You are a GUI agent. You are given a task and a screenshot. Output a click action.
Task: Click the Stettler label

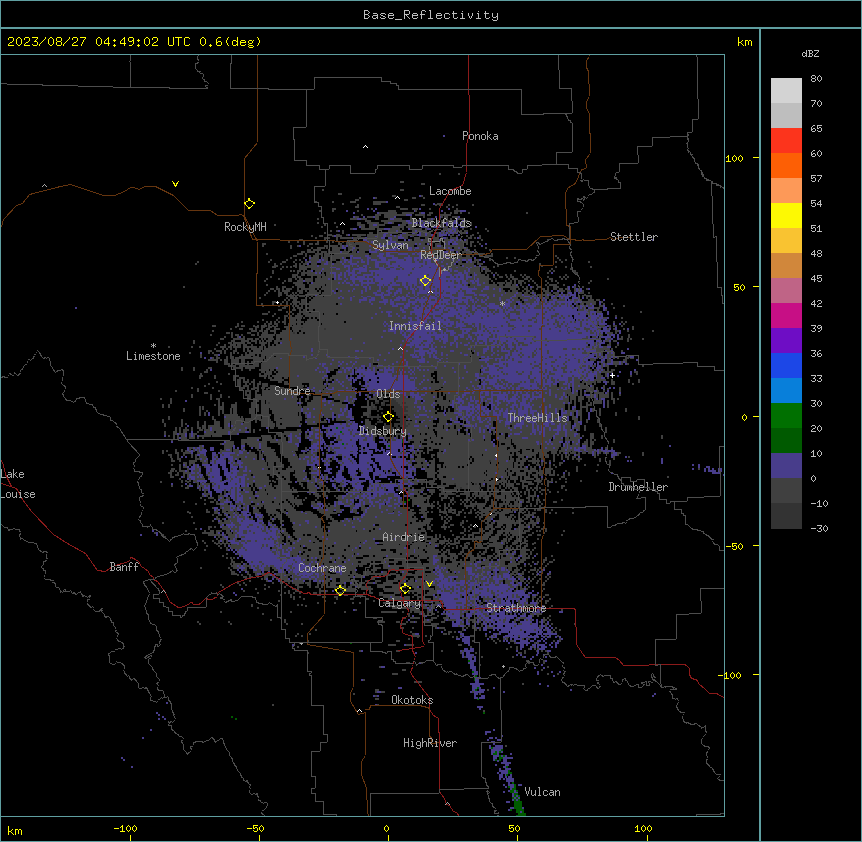tap(634, 237)
